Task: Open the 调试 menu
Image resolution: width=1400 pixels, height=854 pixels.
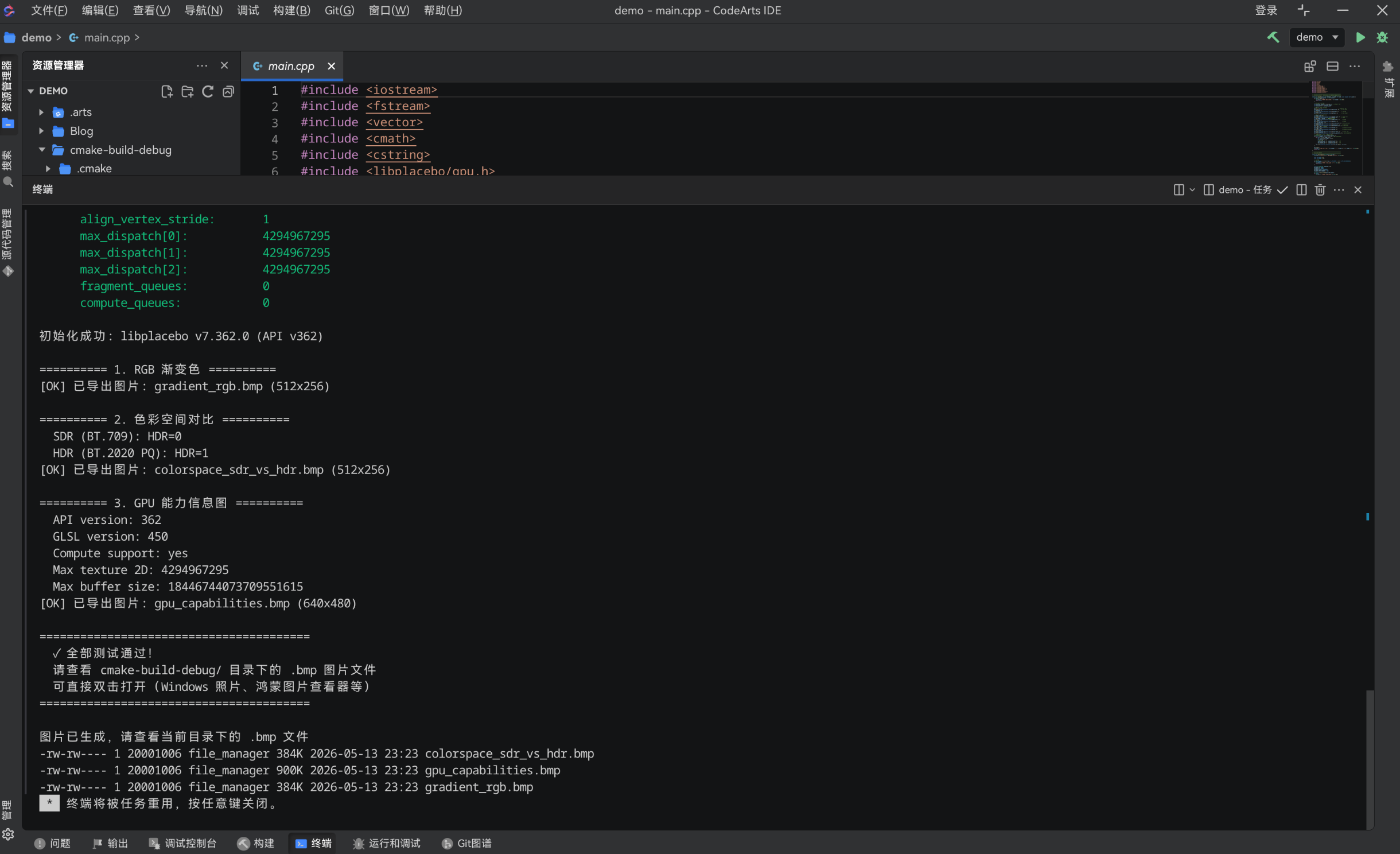Action: (248, 10)
